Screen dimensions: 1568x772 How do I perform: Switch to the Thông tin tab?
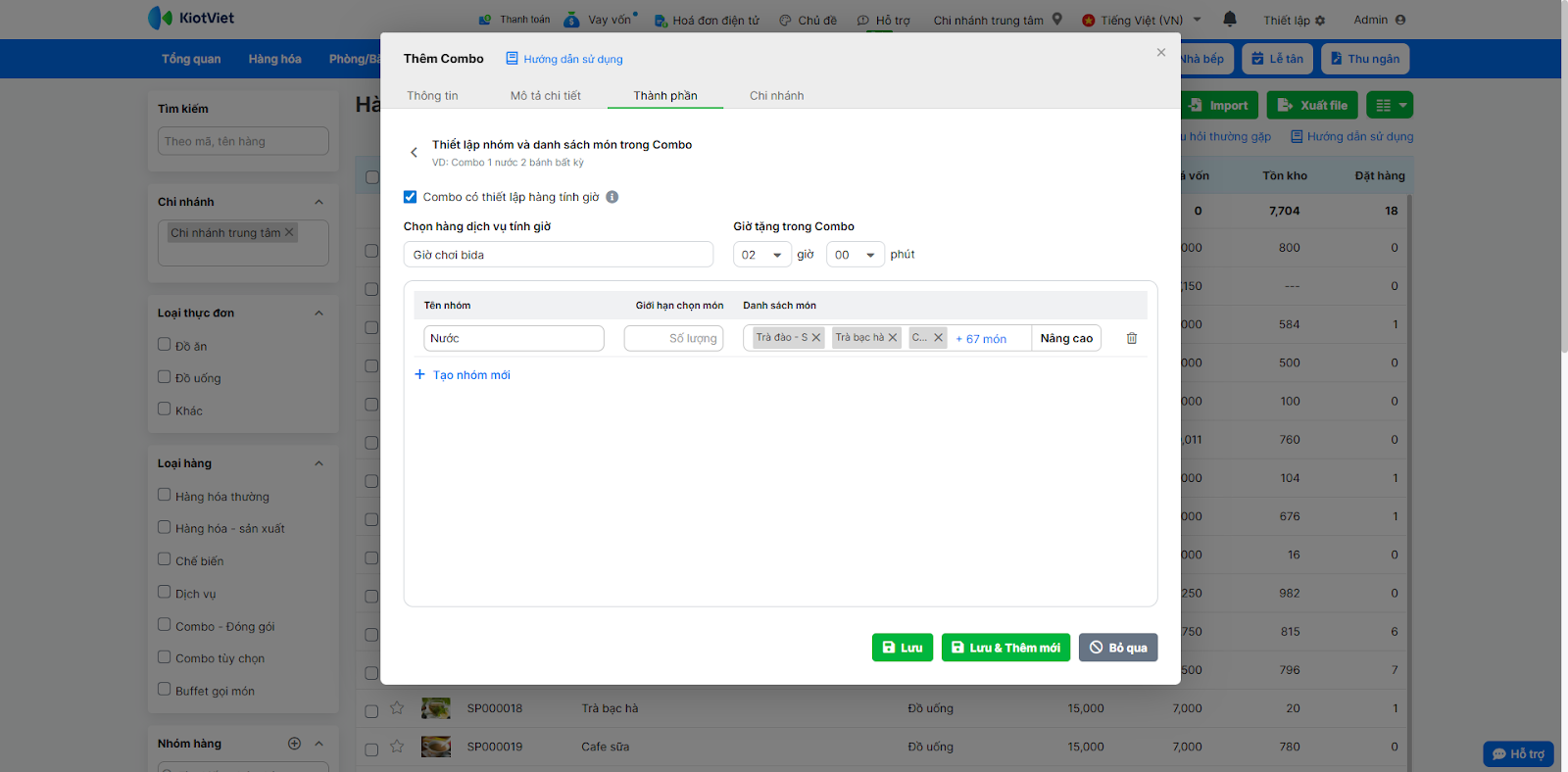432,95
